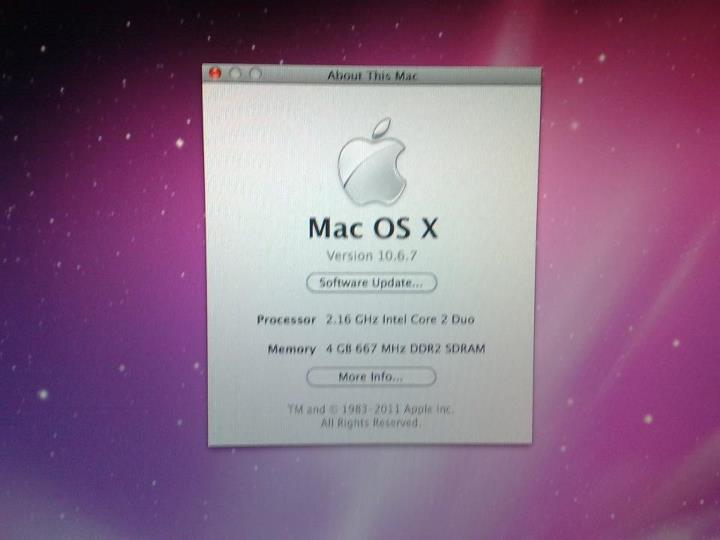This screenshot has height=540, width=720.
Task: Click the Apple logo image
Action: [372, 162]
